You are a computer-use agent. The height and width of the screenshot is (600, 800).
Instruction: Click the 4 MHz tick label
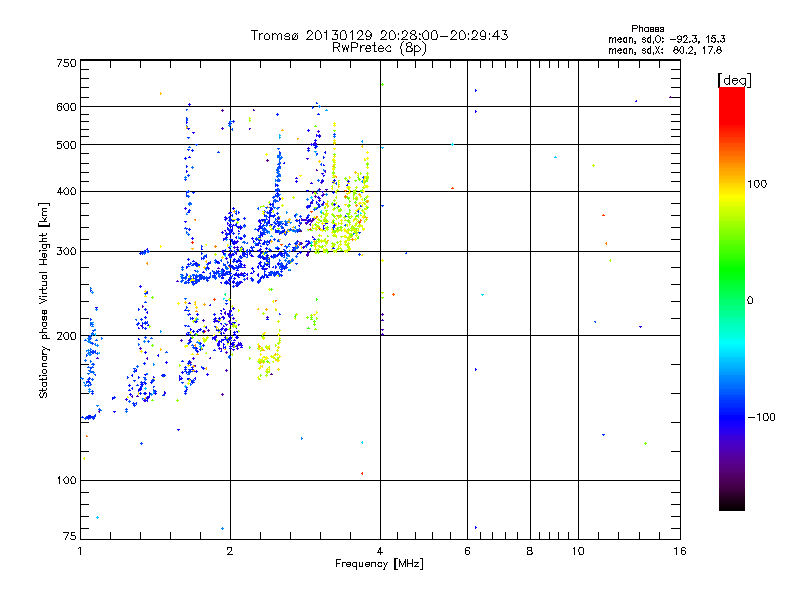[380, 551]
